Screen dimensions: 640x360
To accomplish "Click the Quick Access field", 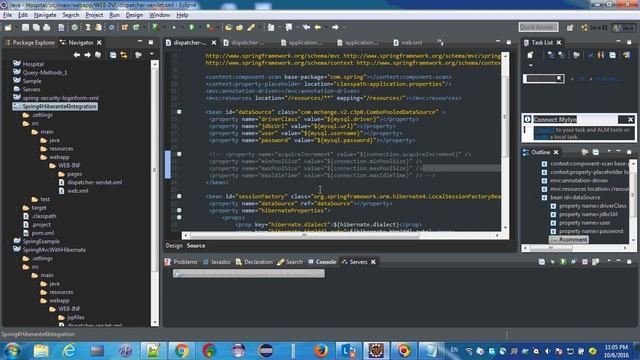I will click(x=538, y=27).
